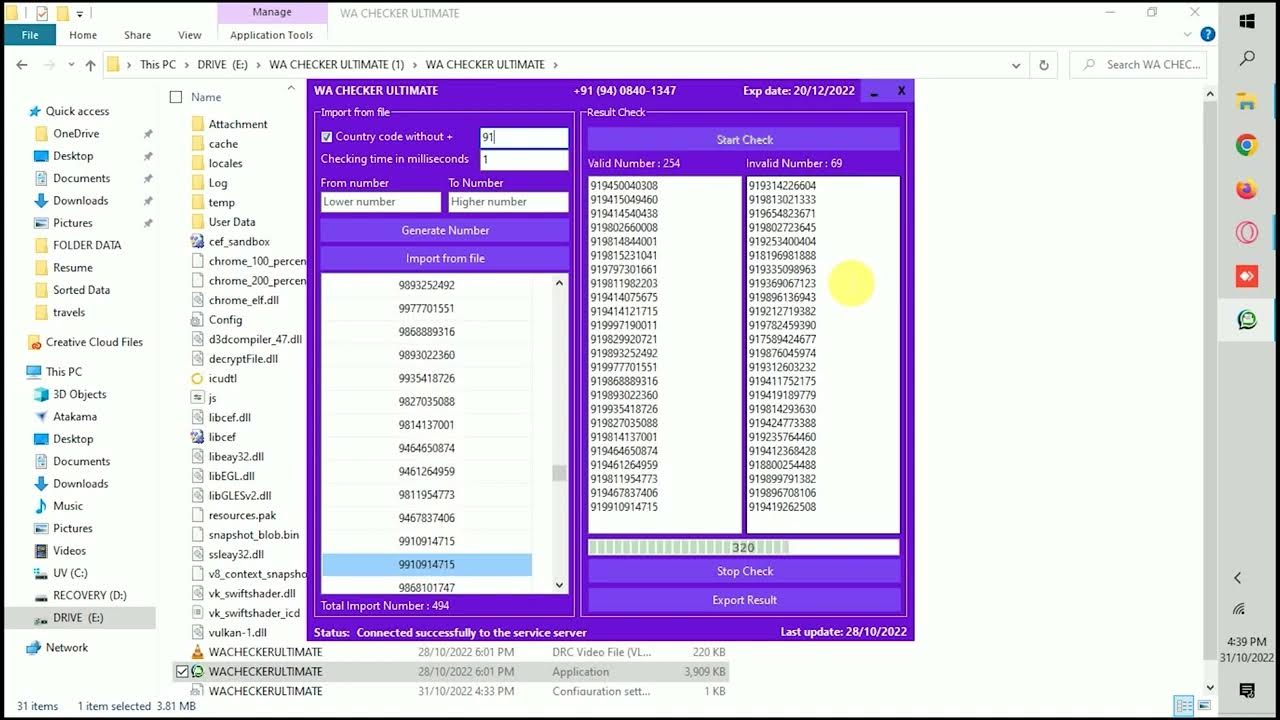Open the notification center icon
This screenshot has height=720, width=1280.
[1247, 690]
